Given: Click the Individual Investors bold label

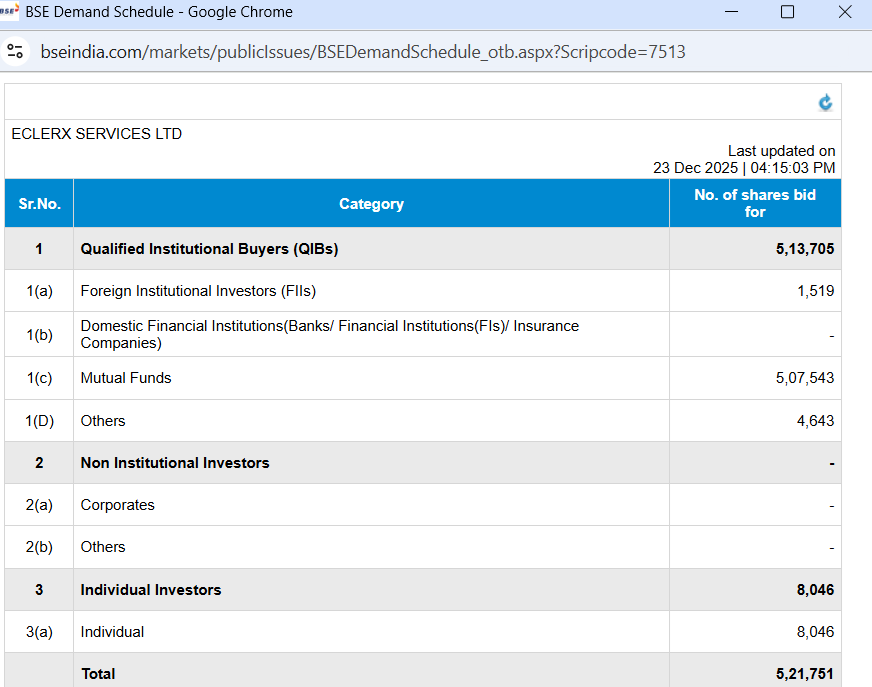Looking at the screenshot, I should point(151,590).
